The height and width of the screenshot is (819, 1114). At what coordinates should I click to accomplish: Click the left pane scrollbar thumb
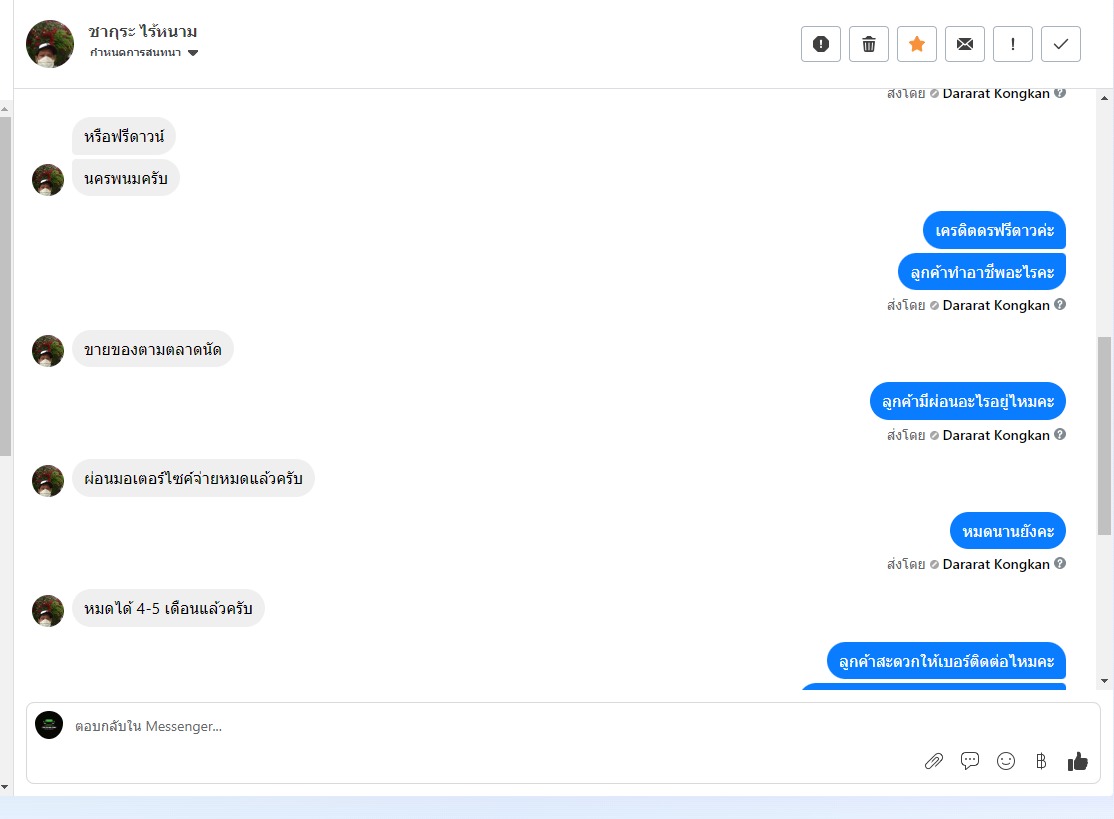point(5,286)
